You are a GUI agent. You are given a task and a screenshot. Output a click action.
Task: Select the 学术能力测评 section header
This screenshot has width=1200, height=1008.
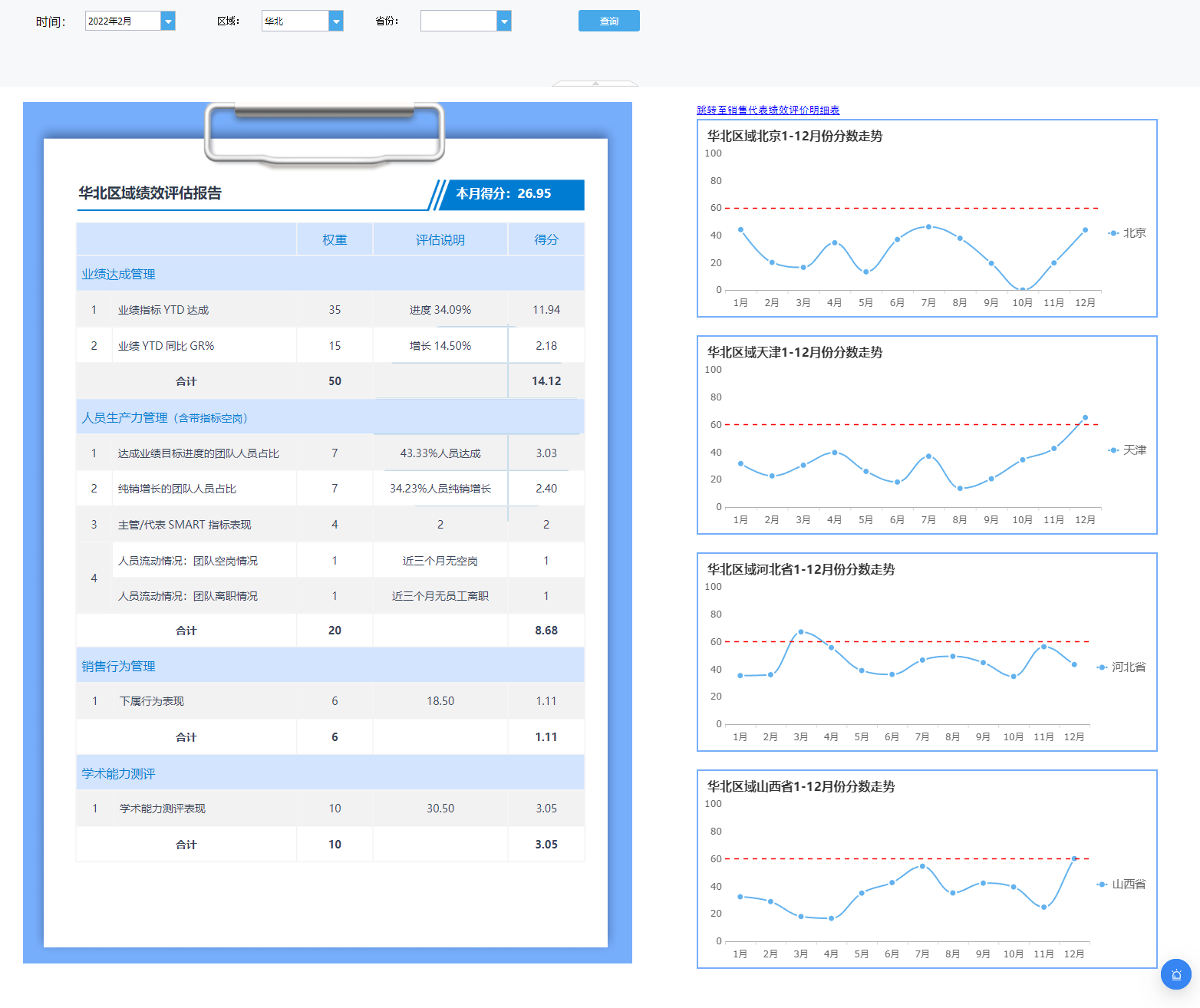(x=330, y=773)
